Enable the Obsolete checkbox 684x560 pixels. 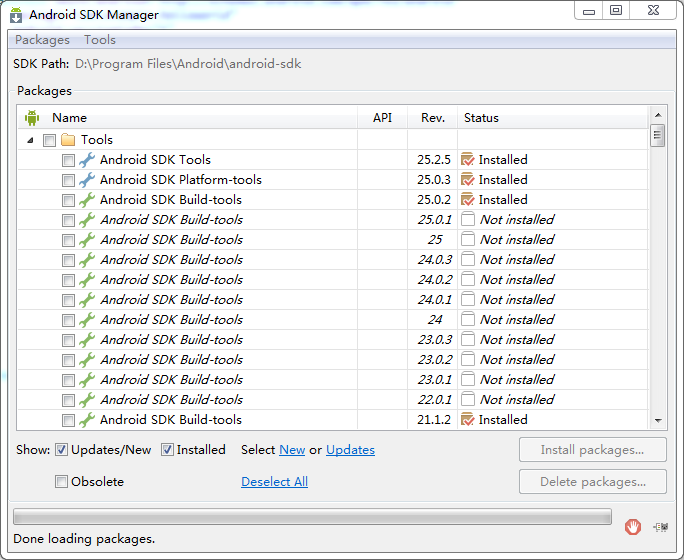[61, 481]
